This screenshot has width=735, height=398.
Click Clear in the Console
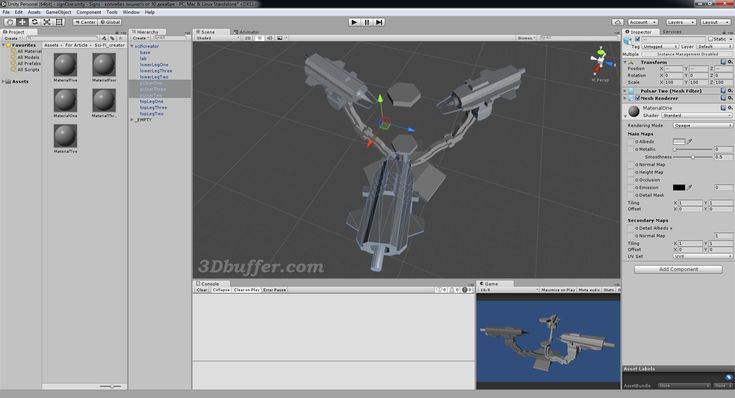pyautogui.click(x=202, y=290)
